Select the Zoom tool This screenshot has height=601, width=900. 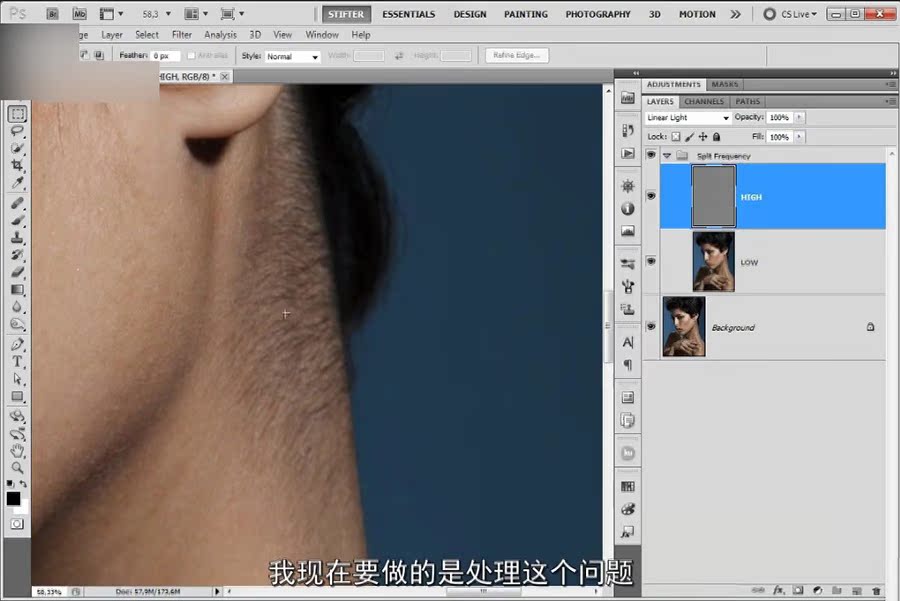17,468
